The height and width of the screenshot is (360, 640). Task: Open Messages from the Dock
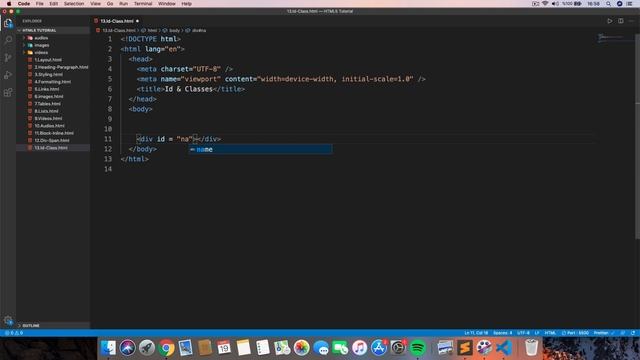(321, 348)
